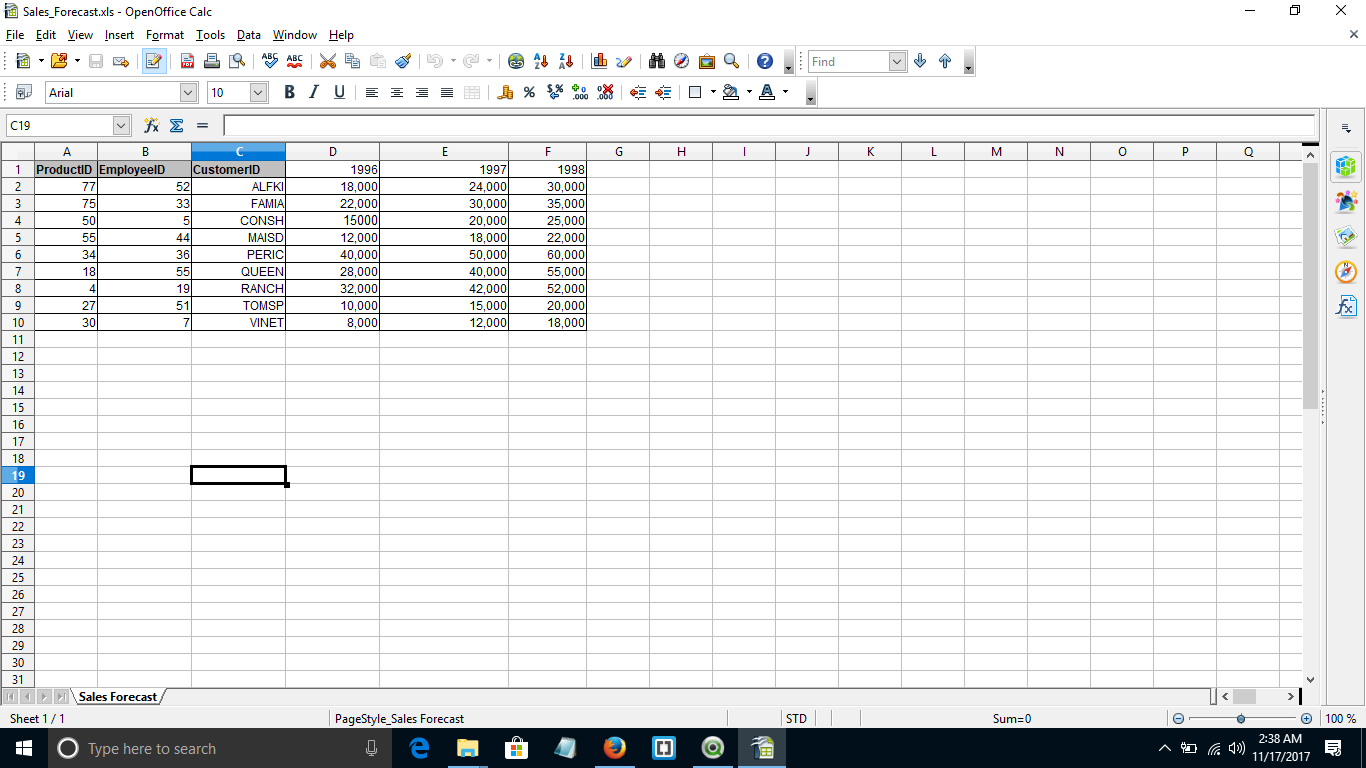
Task: Center cell contents horizontally
Action: (x=397, y=93)
